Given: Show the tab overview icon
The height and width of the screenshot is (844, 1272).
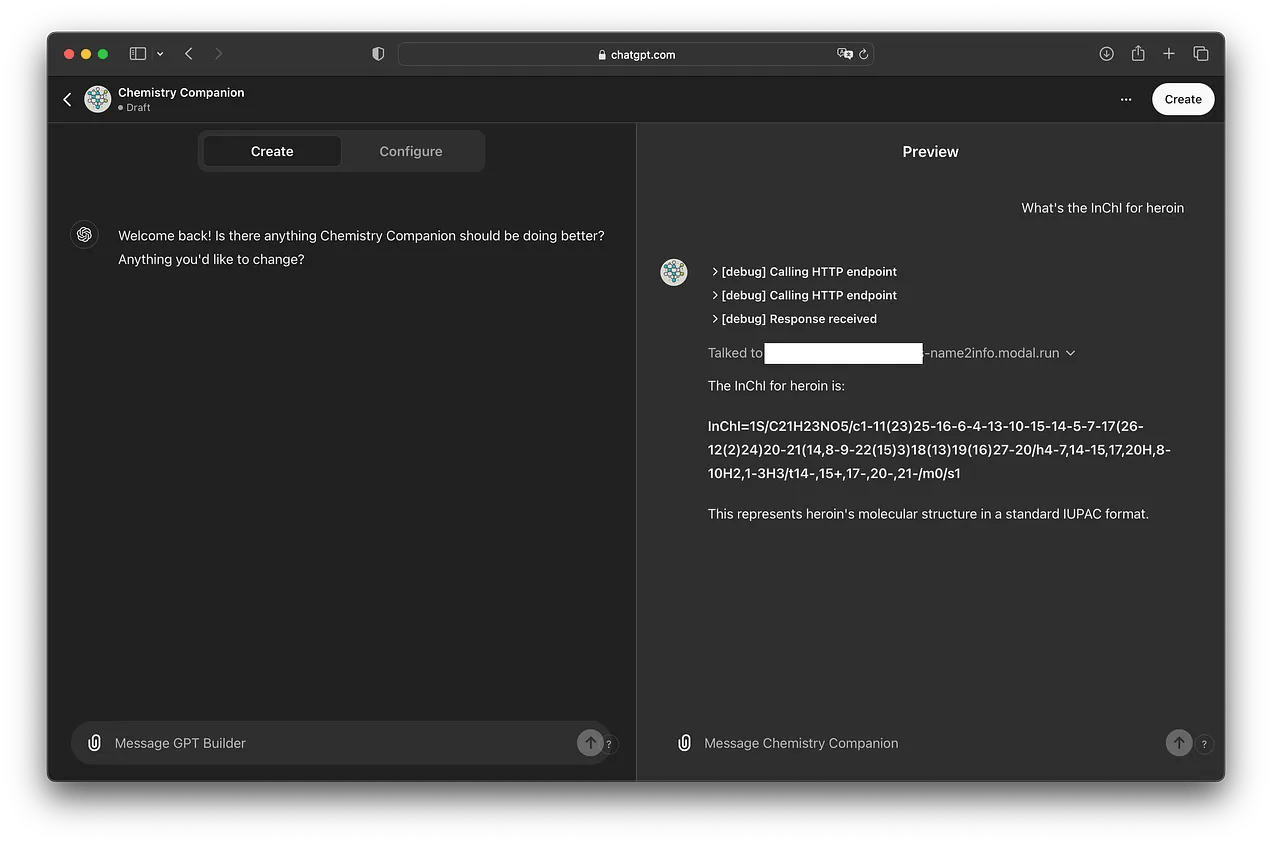Looking at the screenshot, I should [1201, 54].
